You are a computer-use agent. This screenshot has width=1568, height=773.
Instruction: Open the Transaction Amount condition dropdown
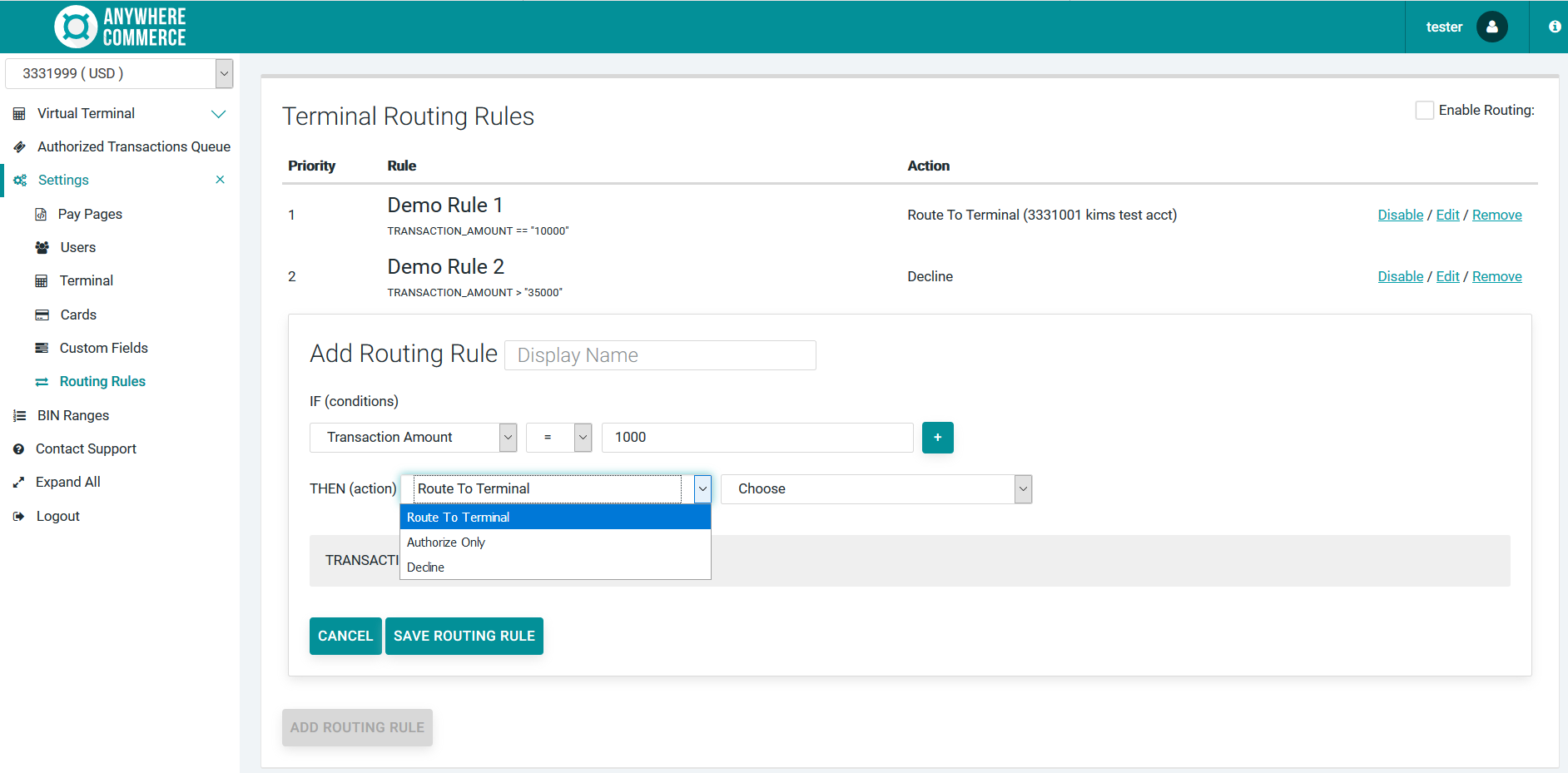coord(413,438)
